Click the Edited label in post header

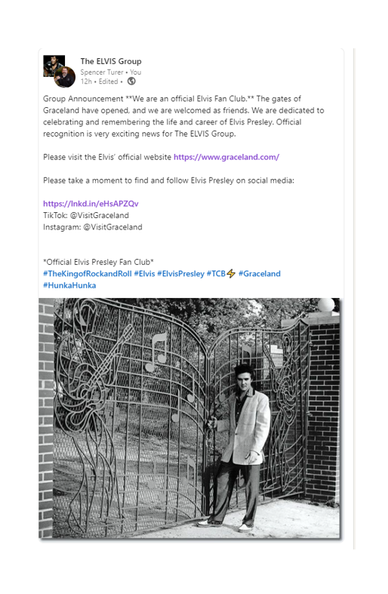(x=108, y=81)
